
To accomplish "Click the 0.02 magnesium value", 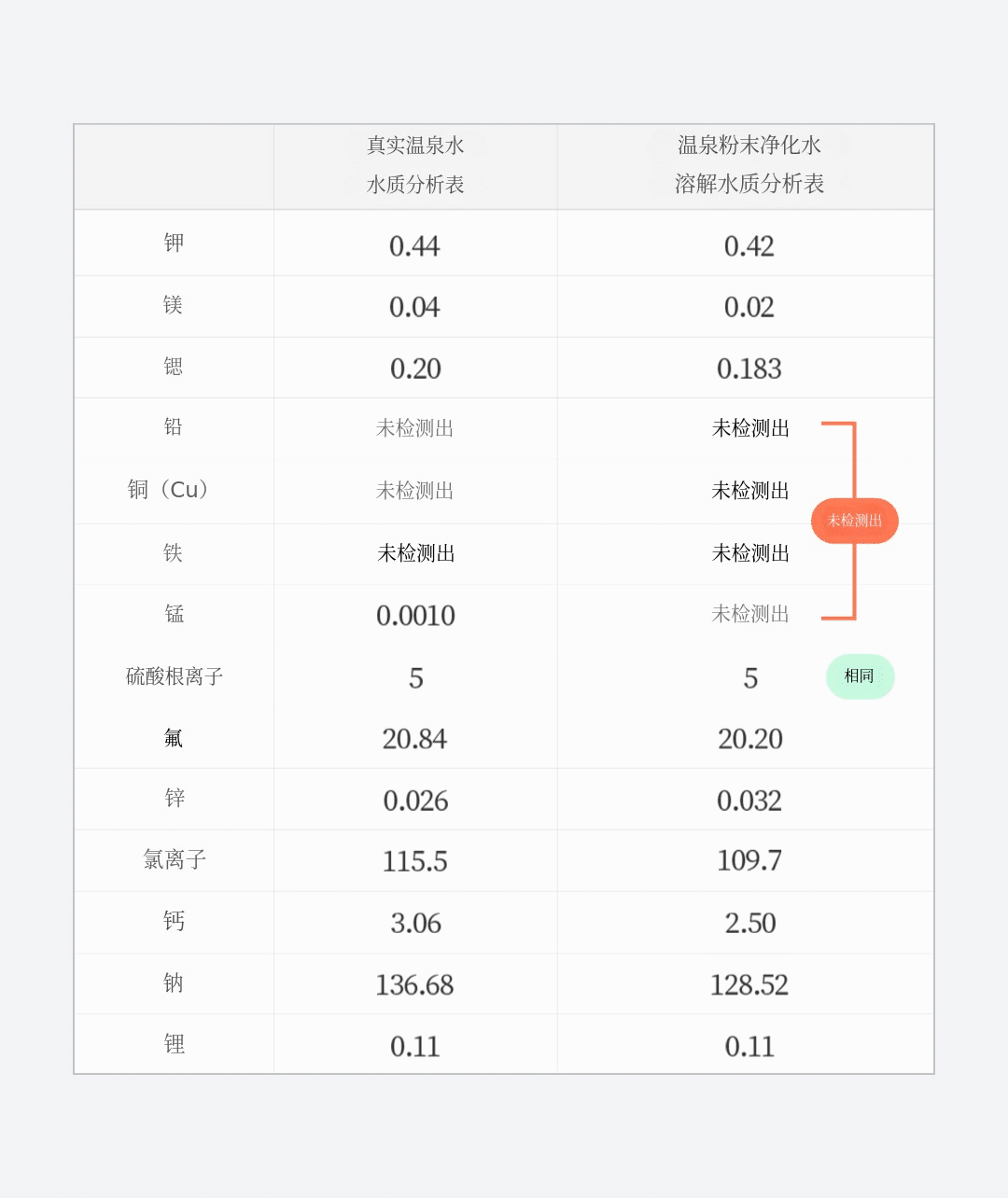I will pos(749,308).
